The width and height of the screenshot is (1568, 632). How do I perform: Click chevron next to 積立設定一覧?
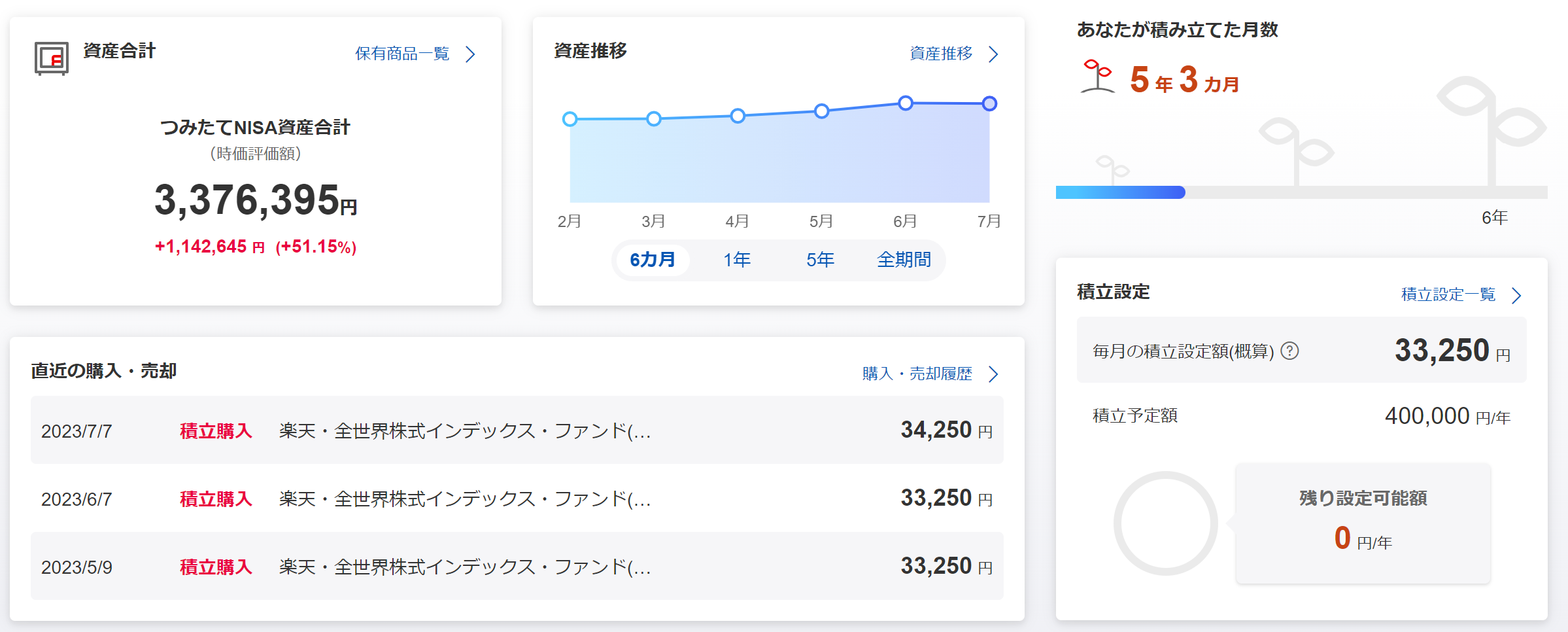tap(1516, 295)
